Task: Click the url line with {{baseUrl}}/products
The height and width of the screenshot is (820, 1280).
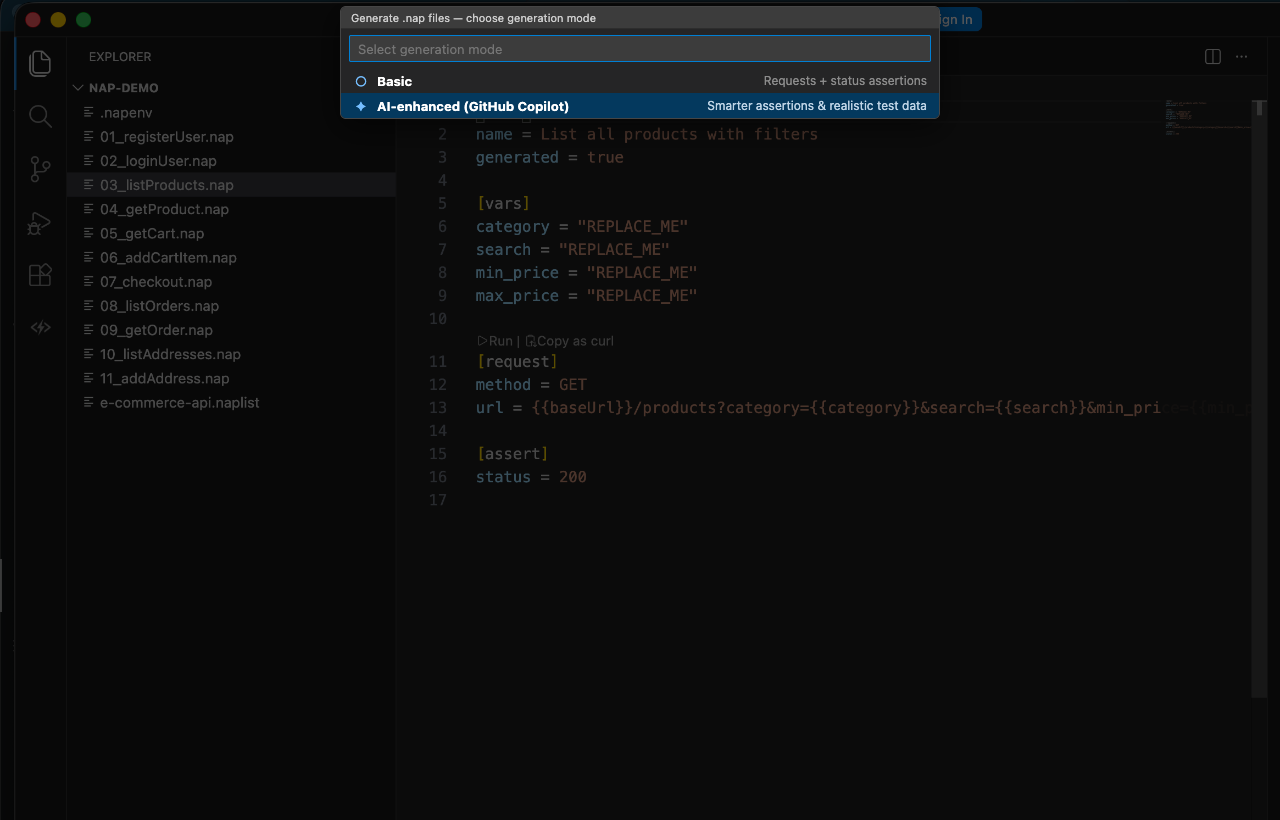Action: [863, 407]
